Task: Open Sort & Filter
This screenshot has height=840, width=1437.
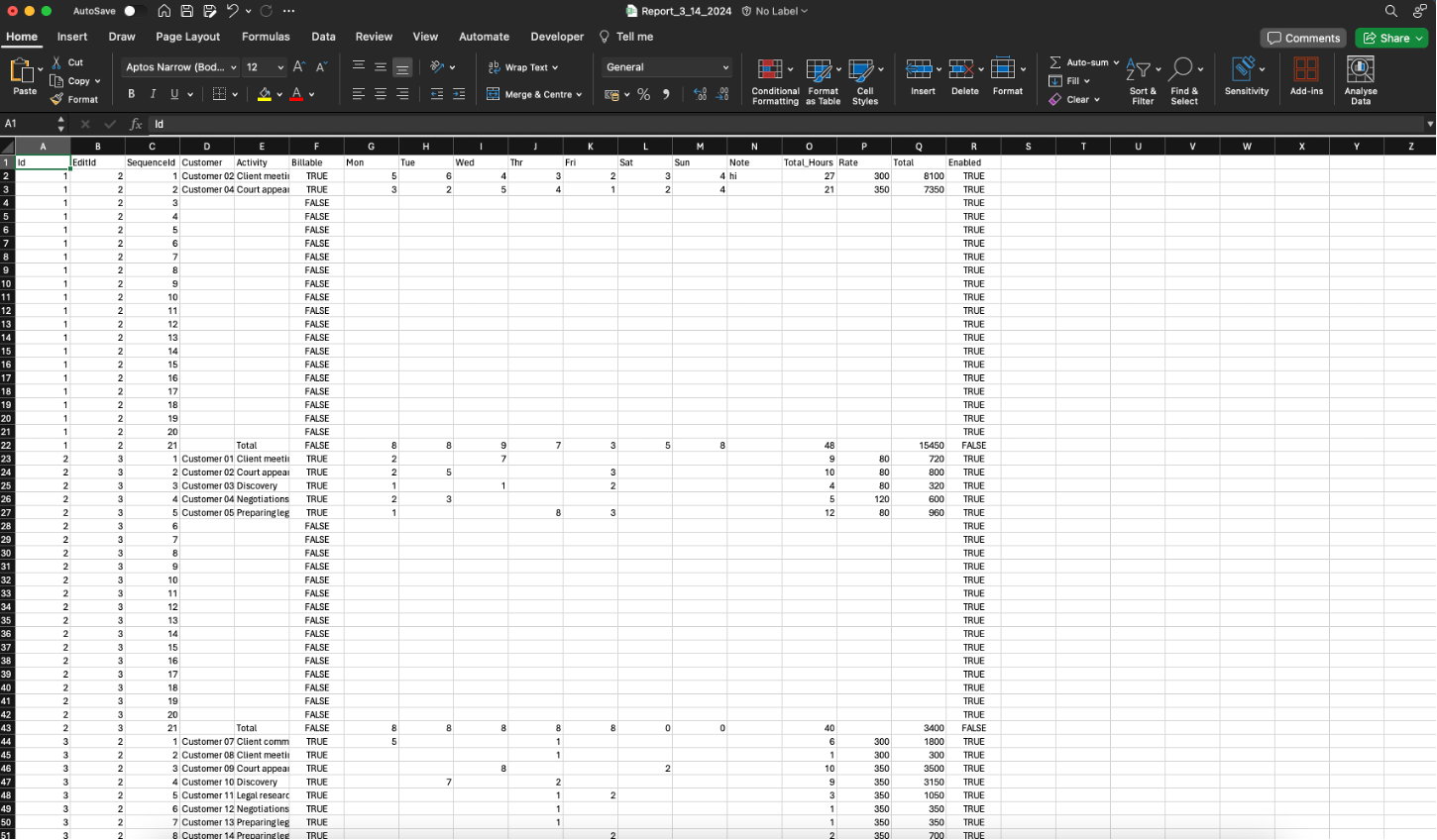Action: (x=1143, y=81)
